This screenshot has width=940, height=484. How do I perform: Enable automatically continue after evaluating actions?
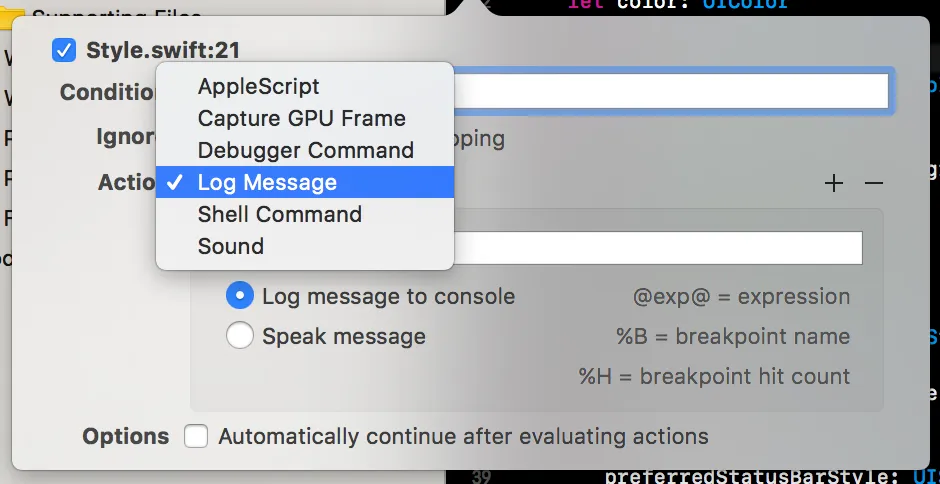tap(196, 437)
